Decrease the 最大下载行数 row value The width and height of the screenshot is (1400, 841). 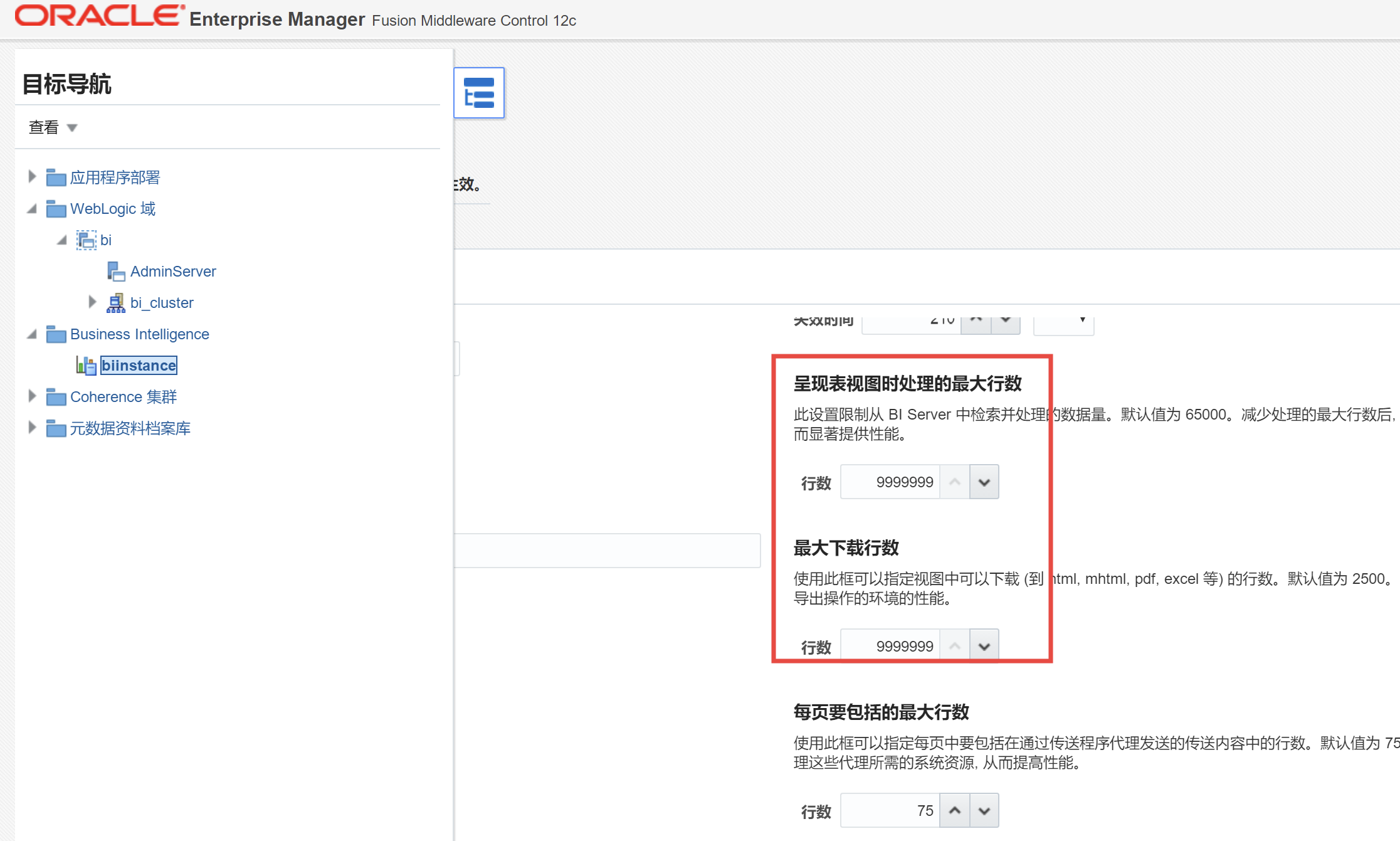(984, 646)
